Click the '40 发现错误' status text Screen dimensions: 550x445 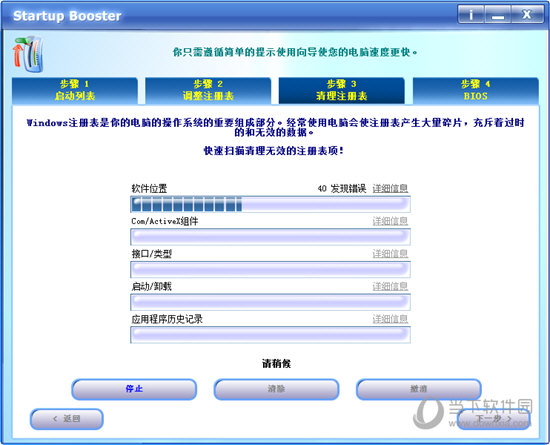pos(342,189)
